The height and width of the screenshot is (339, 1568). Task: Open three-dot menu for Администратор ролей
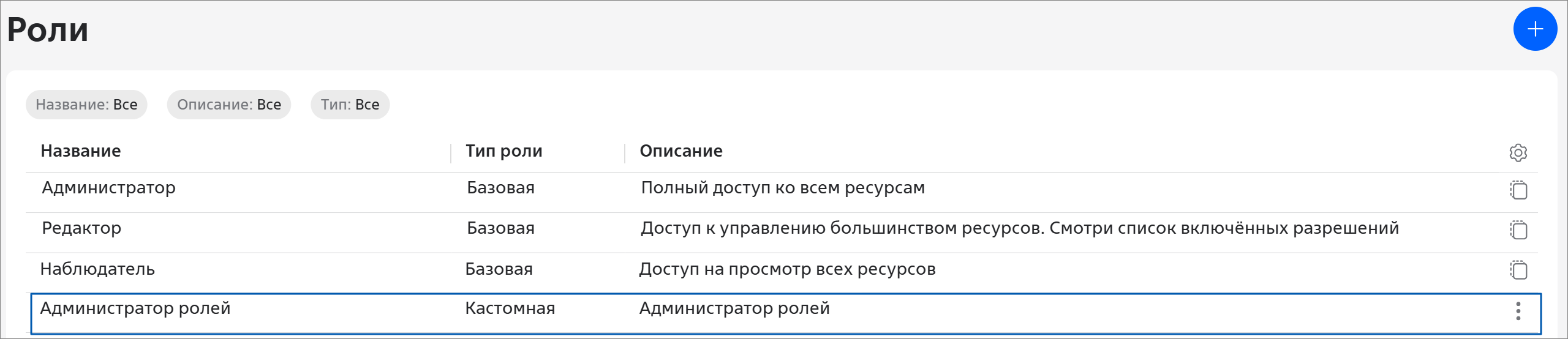(1518, 311)
